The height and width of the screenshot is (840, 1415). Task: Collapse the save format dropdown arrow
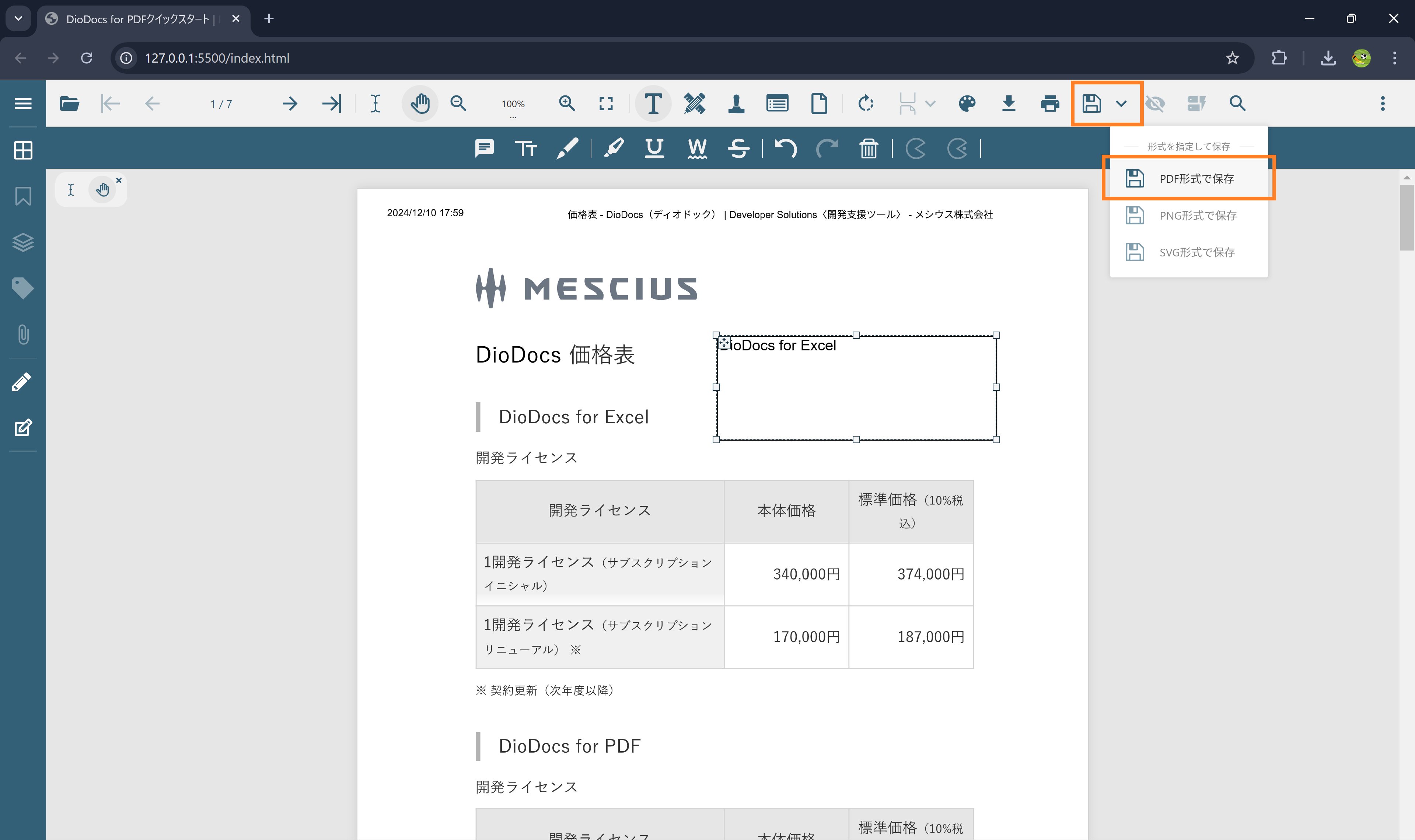pos(1121,104)
